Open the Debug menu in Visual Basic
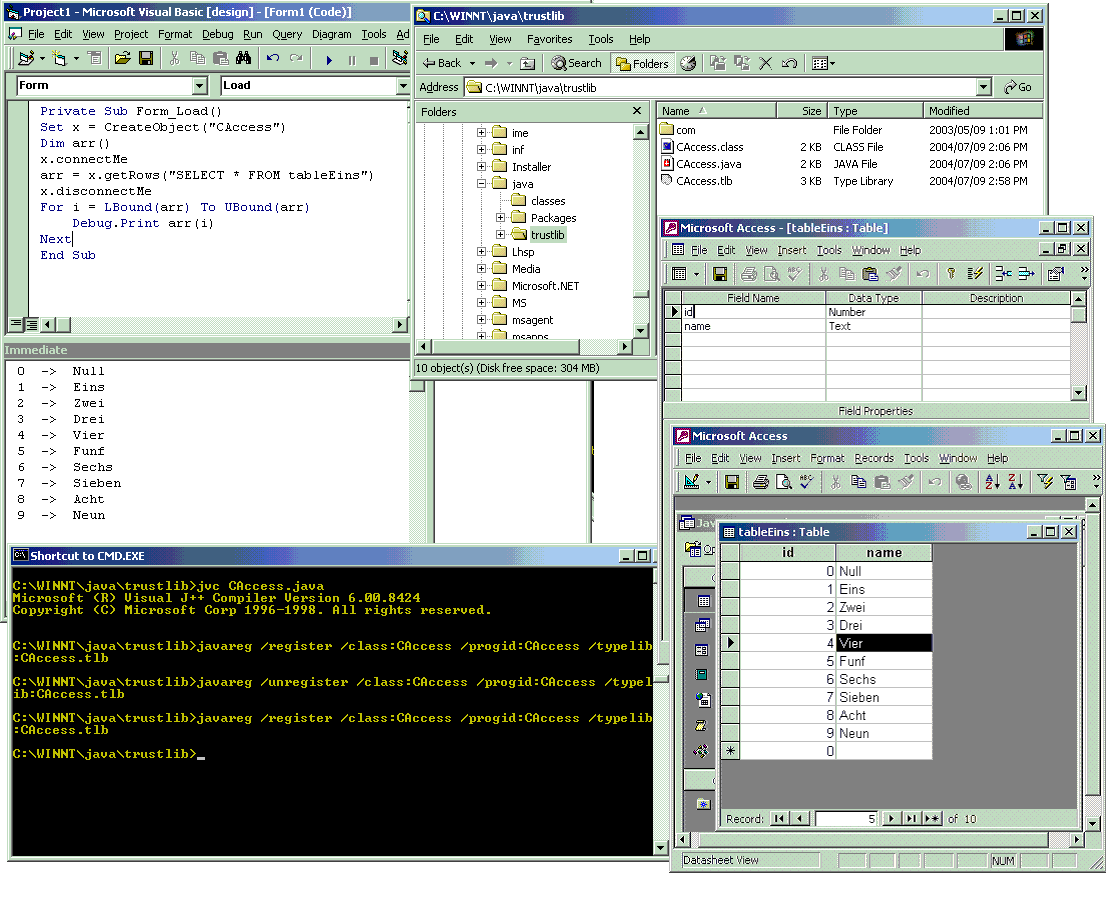Image resolution: width=1120 pixels, height=900 pixels. pyautogui.click(x=217, y=34)
